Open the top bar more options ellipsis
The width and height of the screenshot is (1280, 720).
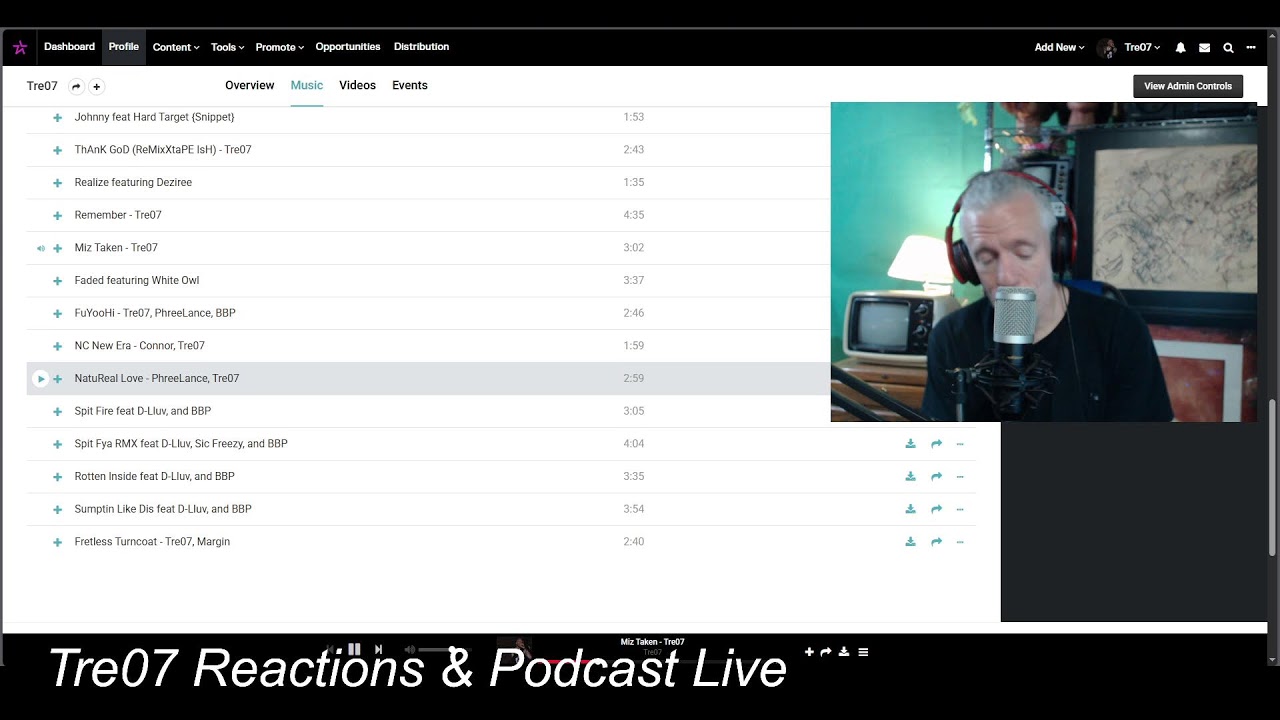click(1251, 47)
